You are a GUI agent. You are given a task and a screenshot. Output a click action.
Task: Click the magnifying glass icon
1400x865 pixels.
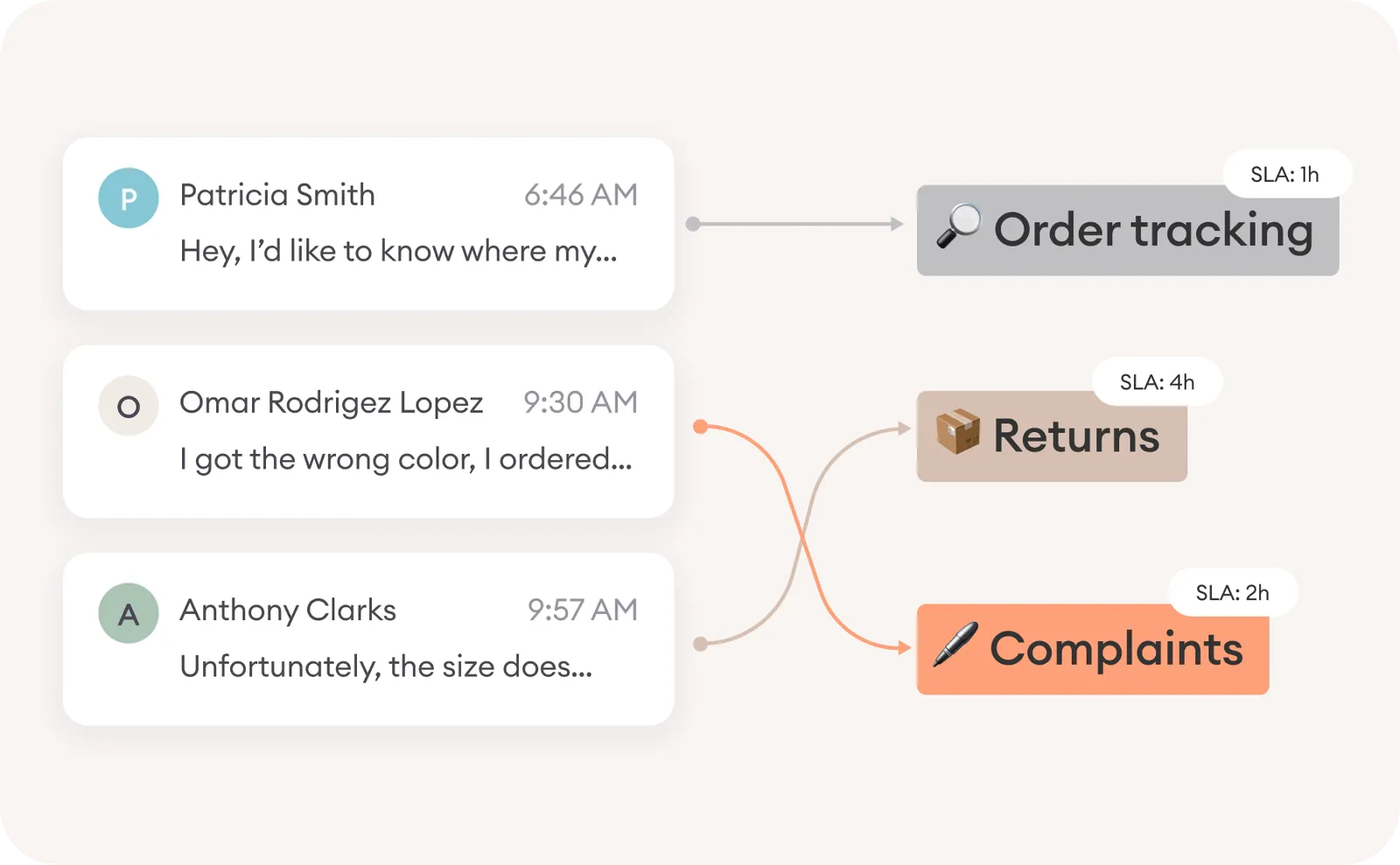pos(959,227)
